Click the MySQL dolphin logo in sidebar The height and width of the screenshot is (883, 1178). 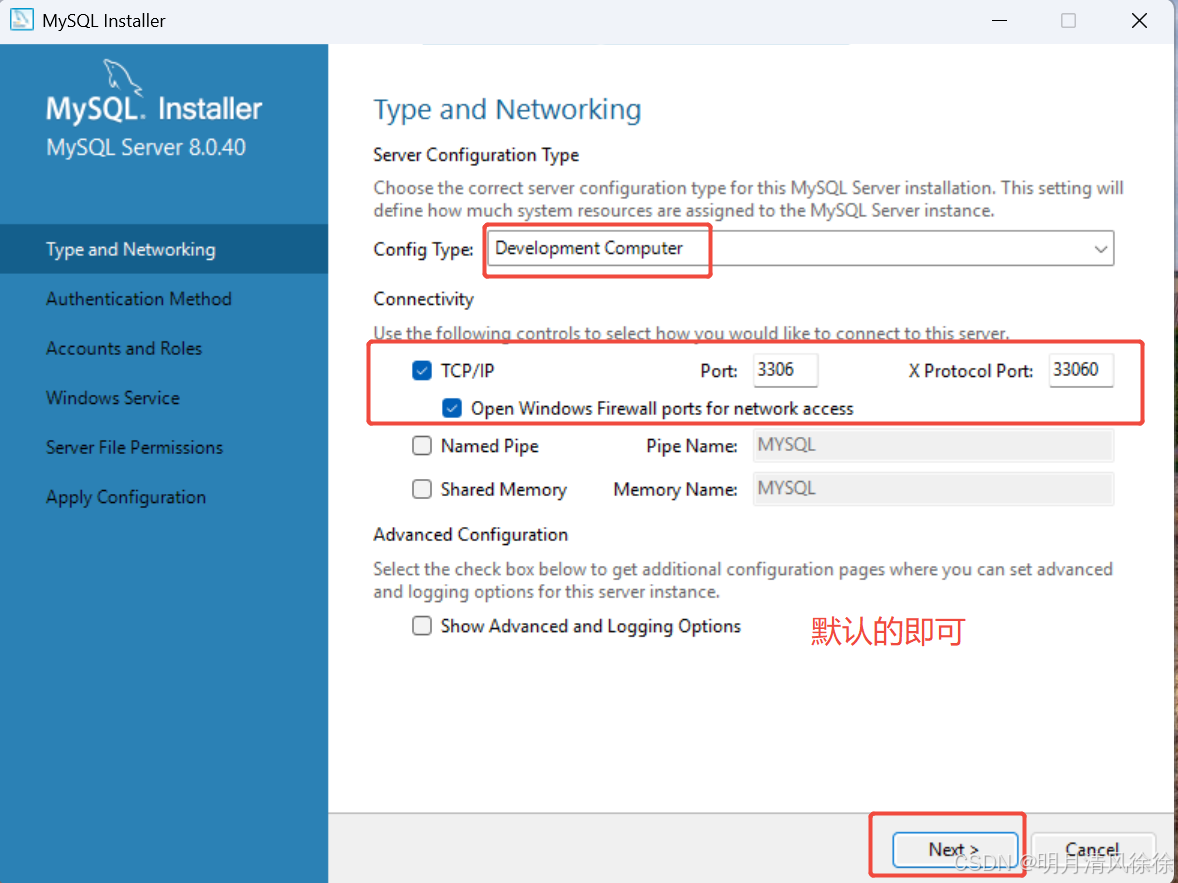pos(122,77)
